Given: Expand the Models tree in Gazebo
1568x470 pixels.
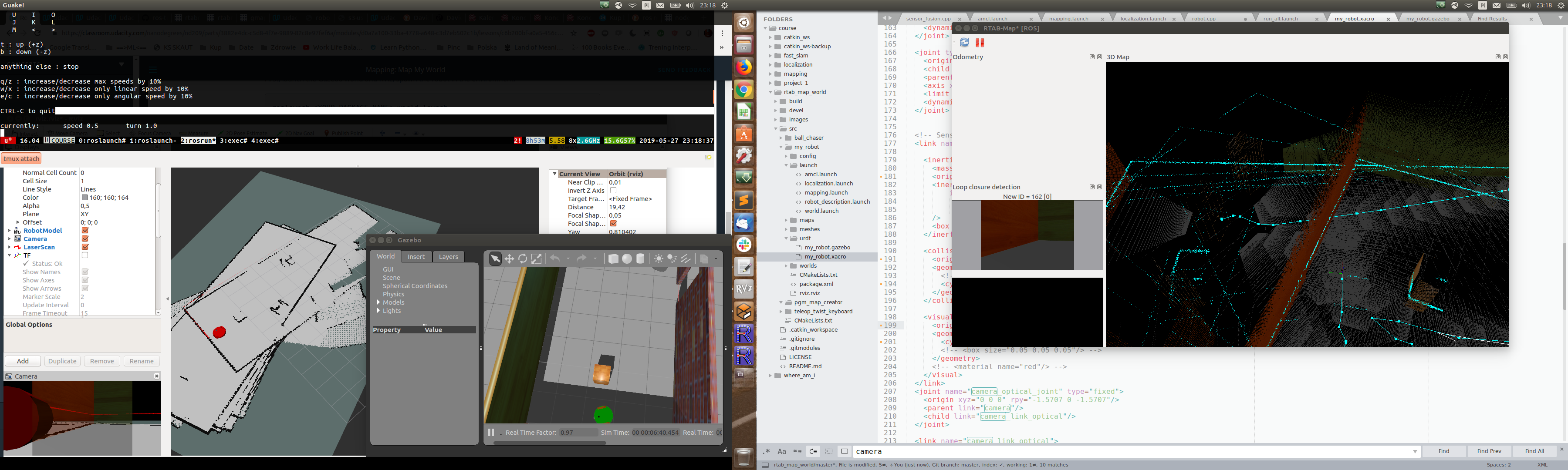Looking at the screenshot, I should [x=378, y=302].
